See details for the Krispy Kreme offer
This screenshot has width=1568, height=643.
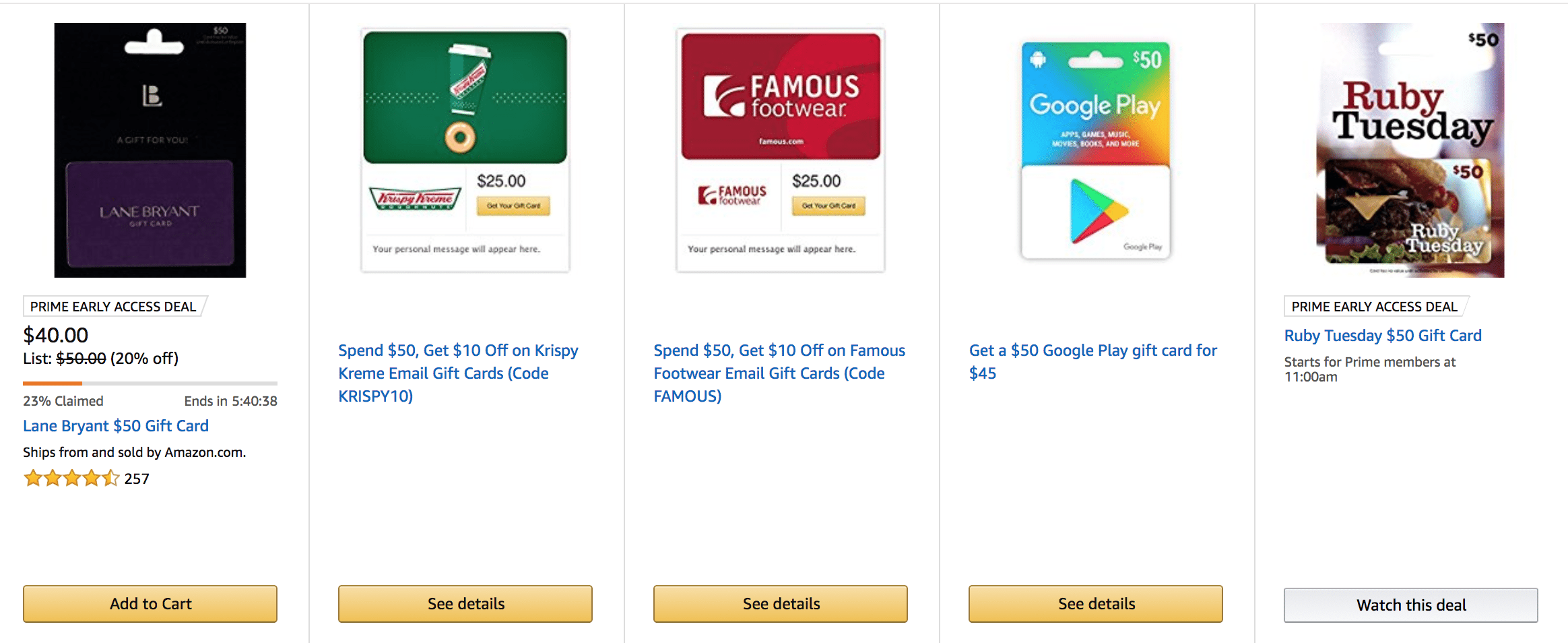(x=465, y=604)
